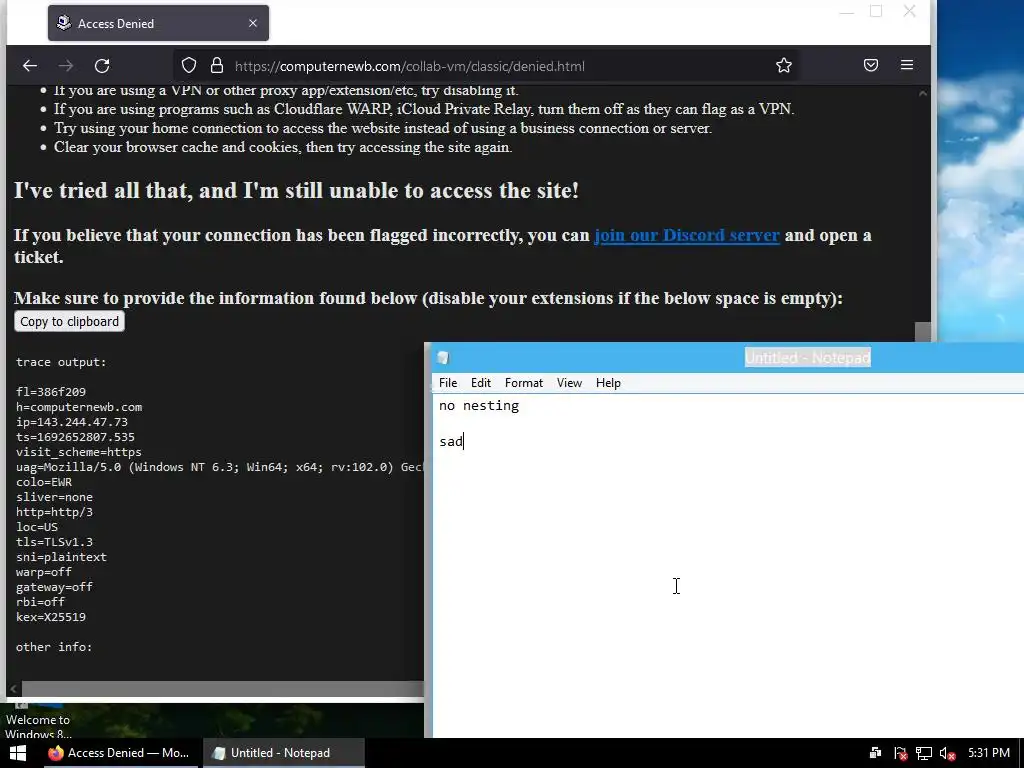The image size is (1024, 768).
Task: Go back with the Firefox back arrow
Action: [x=30, y=66]
